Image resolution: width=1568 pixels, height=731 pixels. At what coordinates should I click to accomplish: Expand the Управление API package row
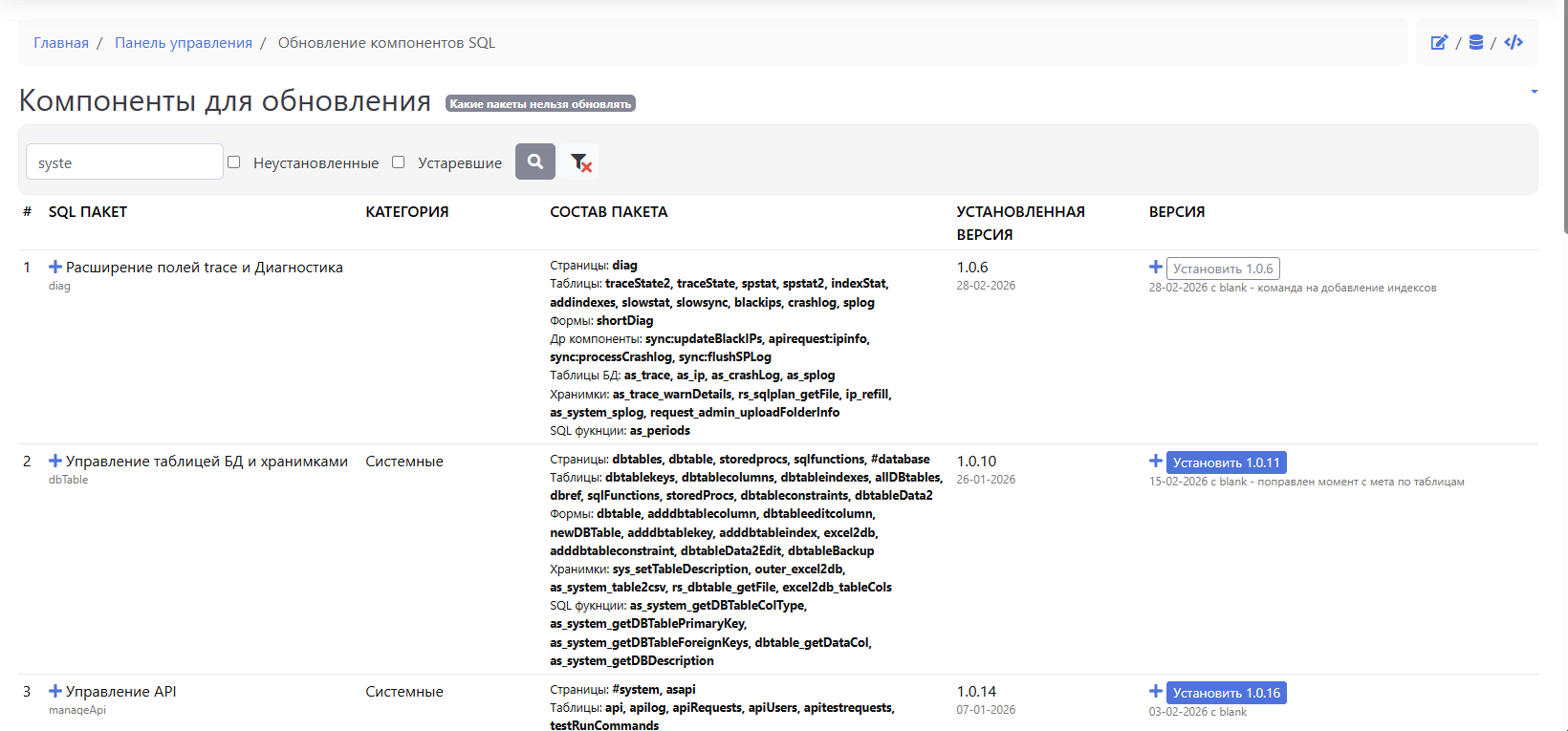point(55,692)
